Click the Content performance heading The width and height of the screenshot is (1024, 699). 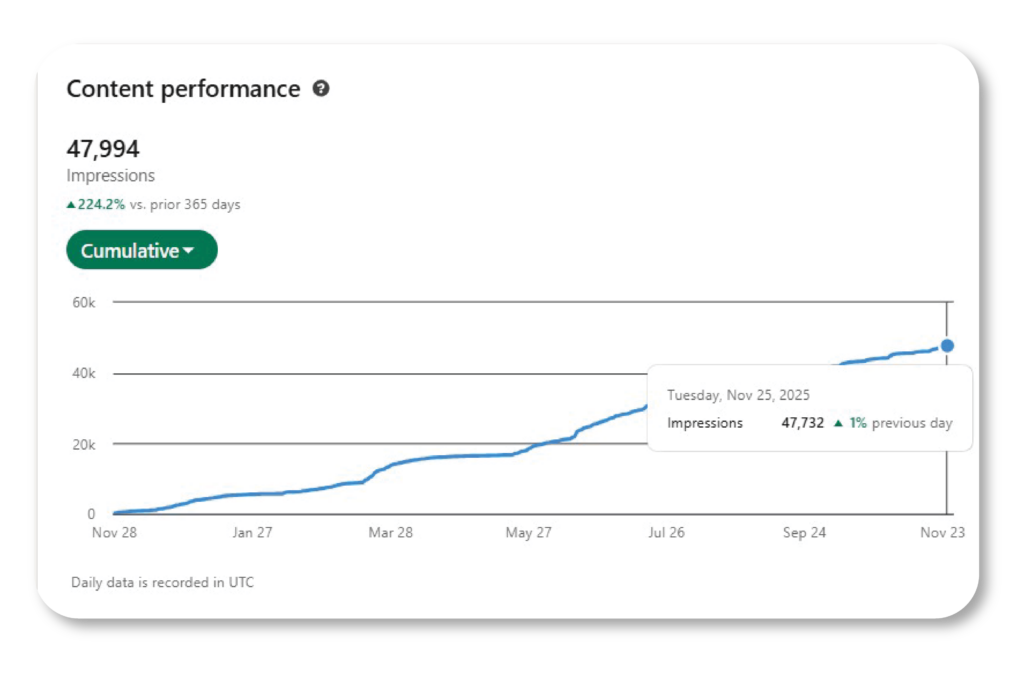[x=183, y=89]
